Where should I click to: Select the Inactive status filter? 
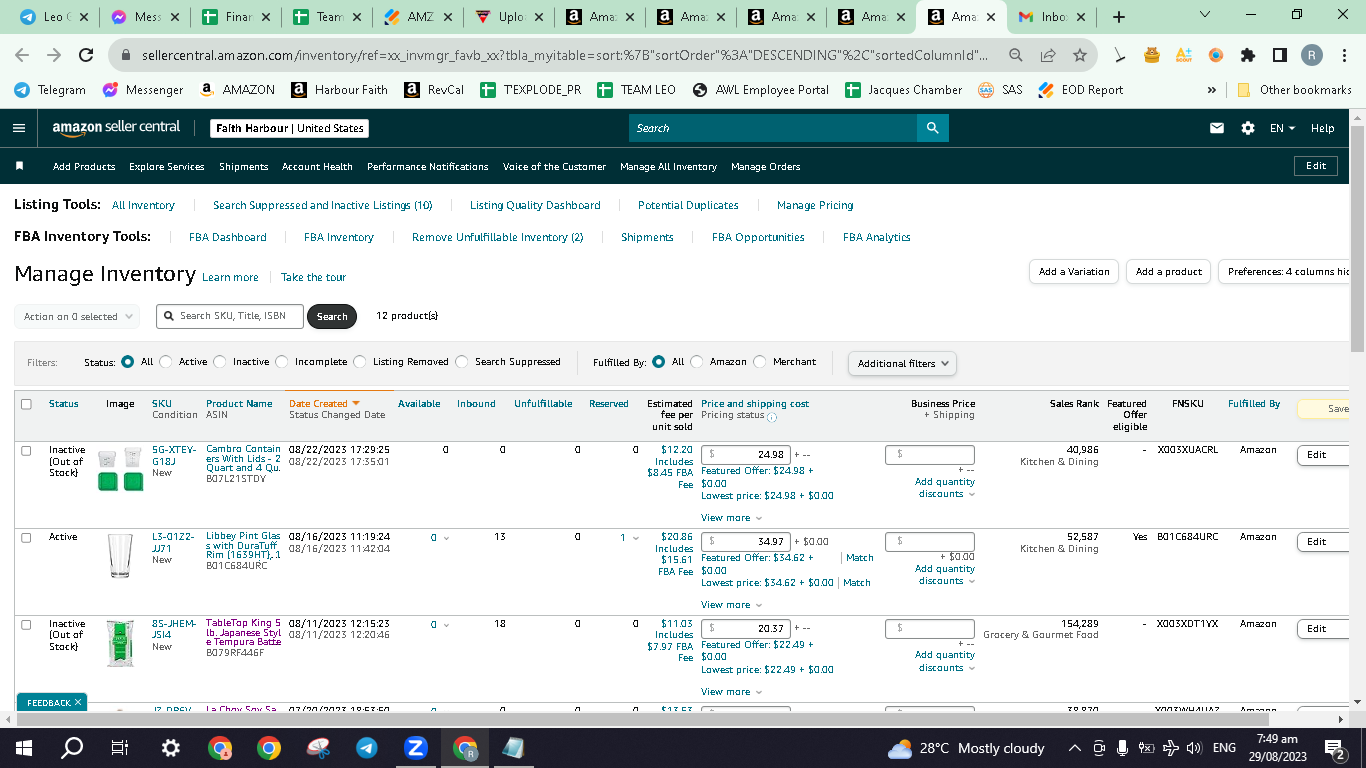(x=220, y=362)
